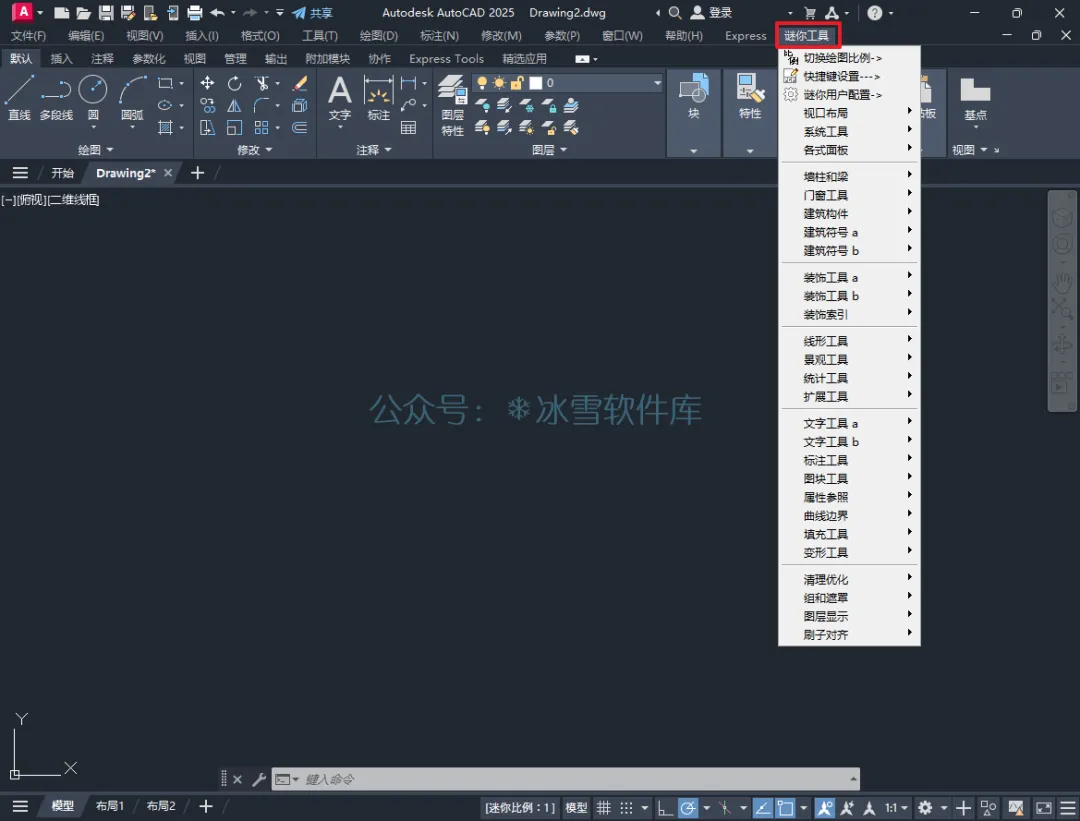Add a new drawing tab with plus
This screenshot has height=821, width=1080.
[198, 173]
